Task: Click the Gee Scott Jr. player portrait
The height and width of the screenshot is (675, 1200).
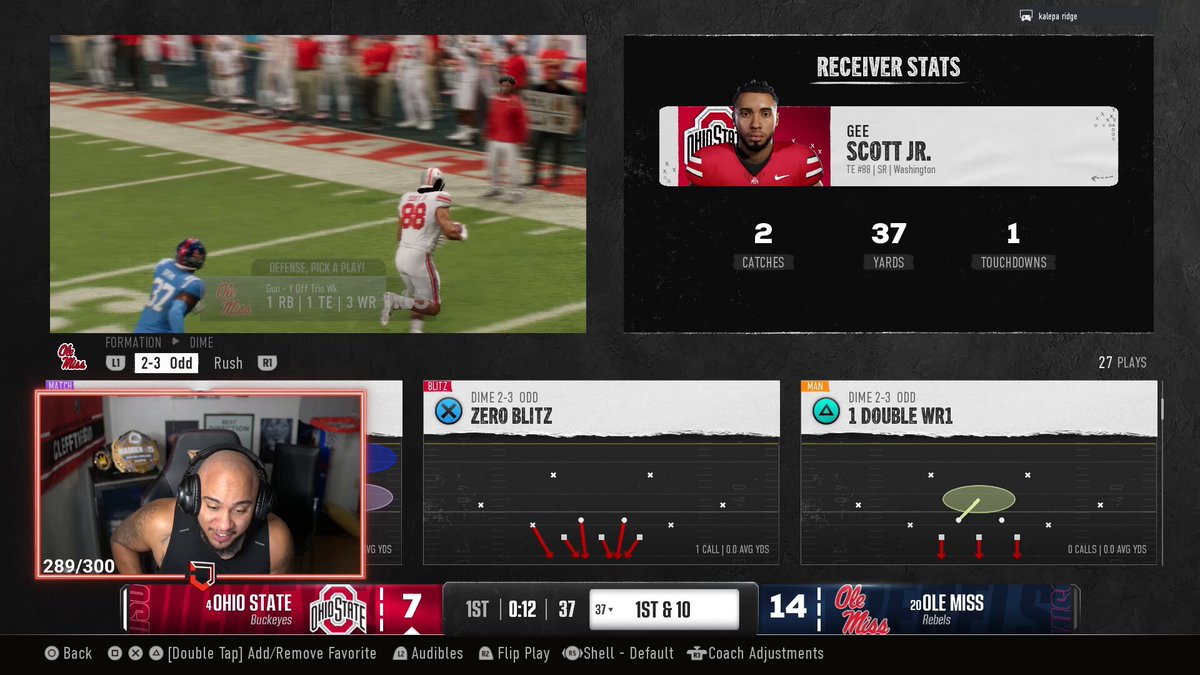Action: point(755,135)
